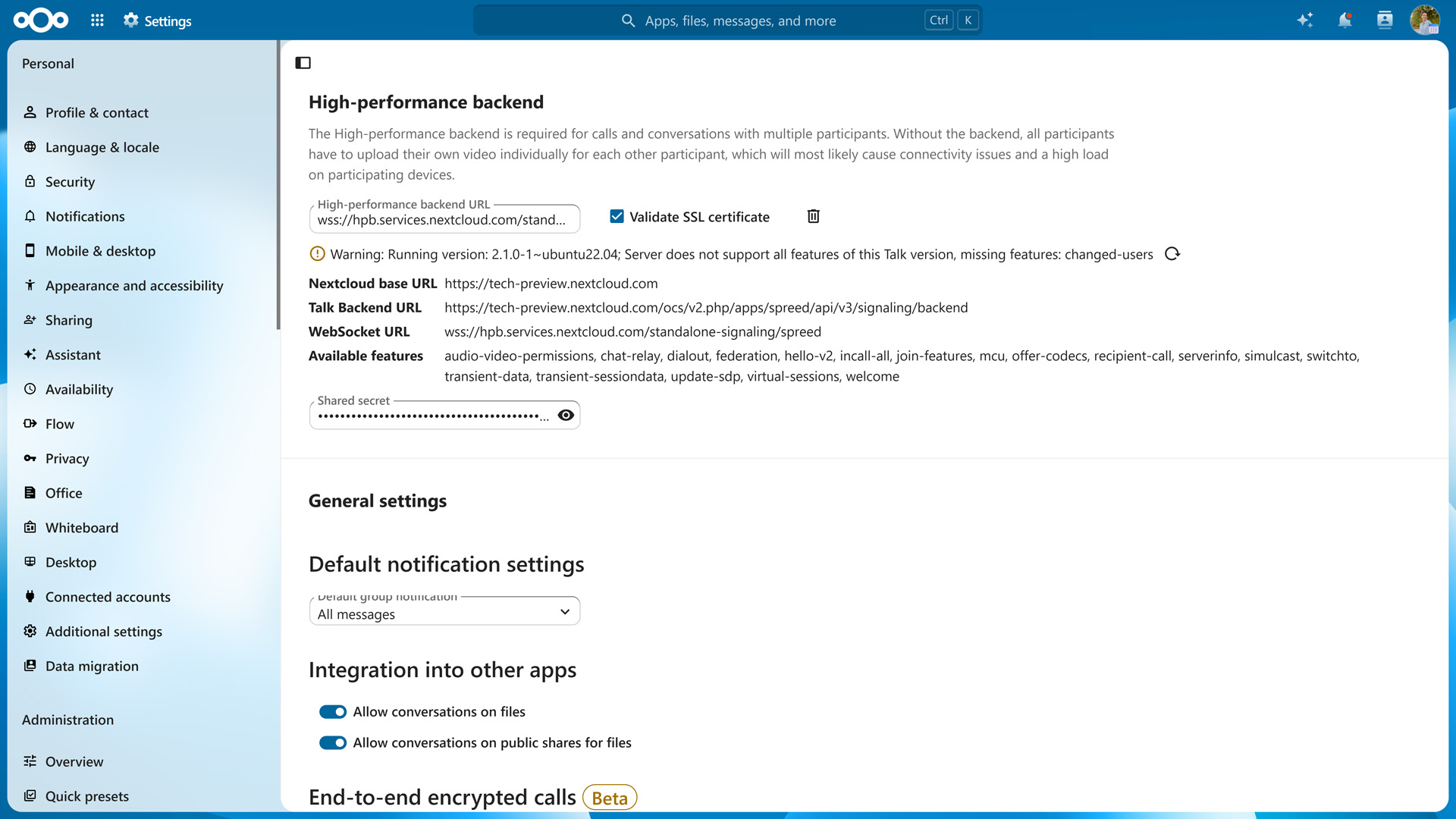Click the Data migration icon
Image resolution: width=1456 pixels, height=819 pixels.
30,666
